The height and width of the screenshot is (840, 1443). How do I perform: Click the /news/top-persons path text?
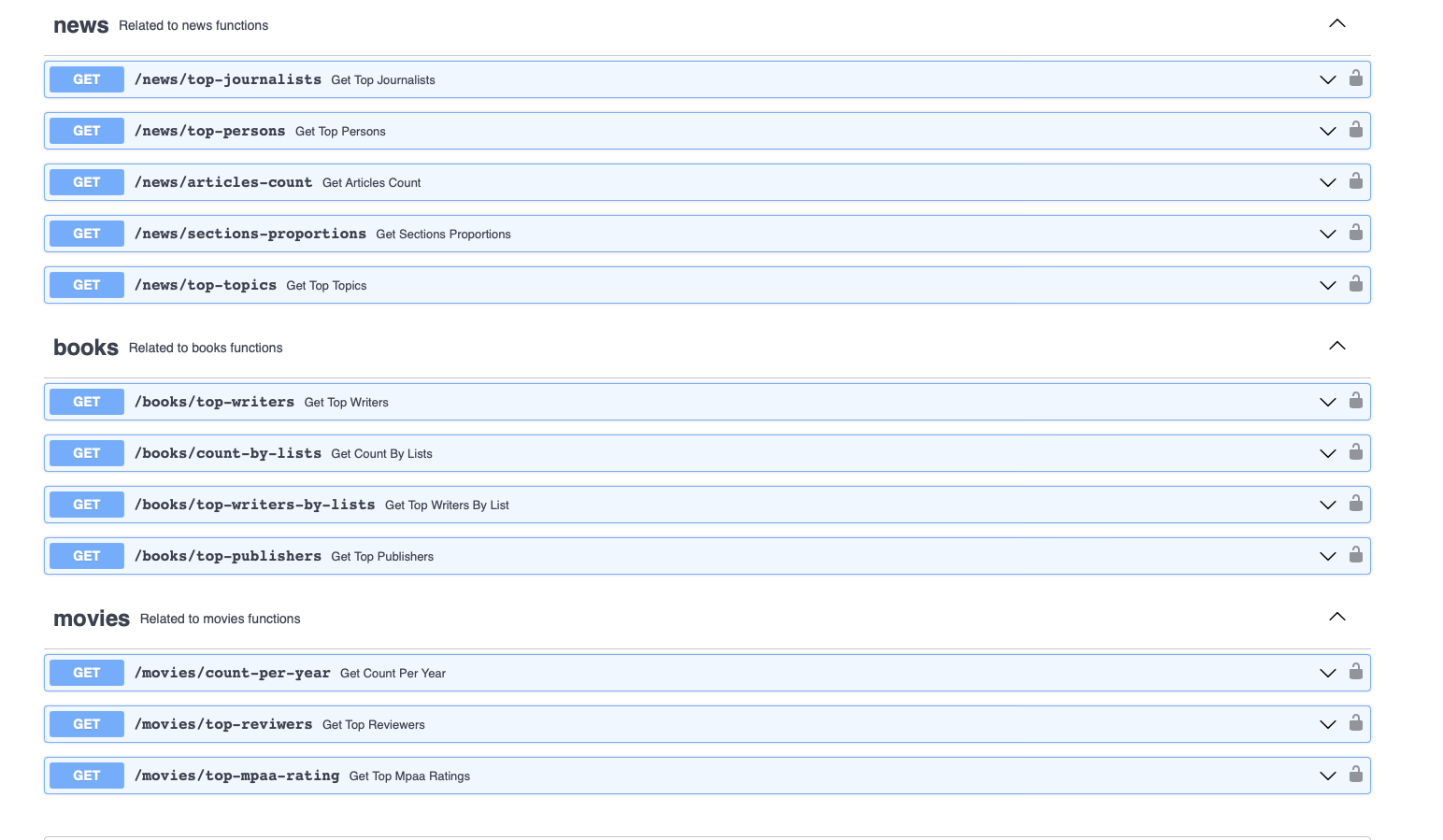(x=210, y=131)
